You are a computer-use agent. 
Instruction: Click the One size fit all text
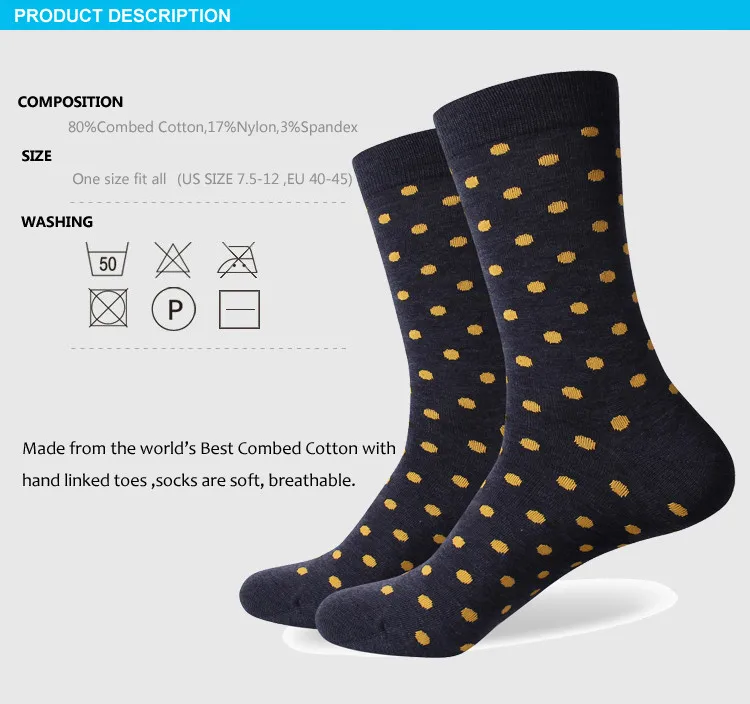point(119,179)
